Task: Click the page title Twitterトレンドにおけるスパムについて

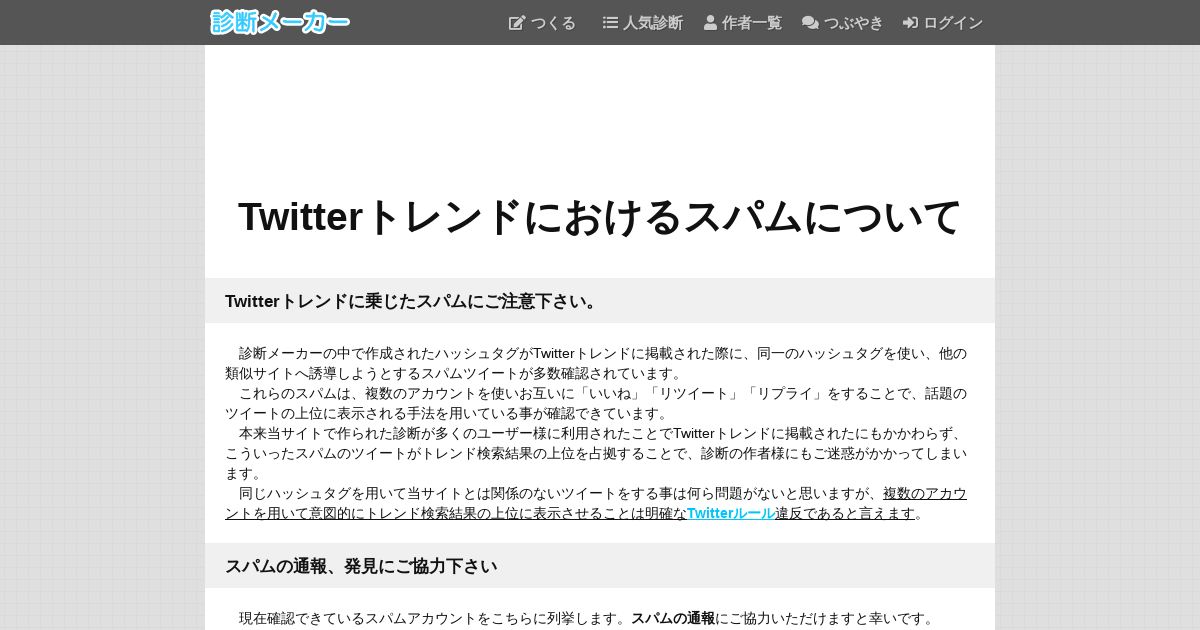Action: pyautogui.click(x=600, y=217)
